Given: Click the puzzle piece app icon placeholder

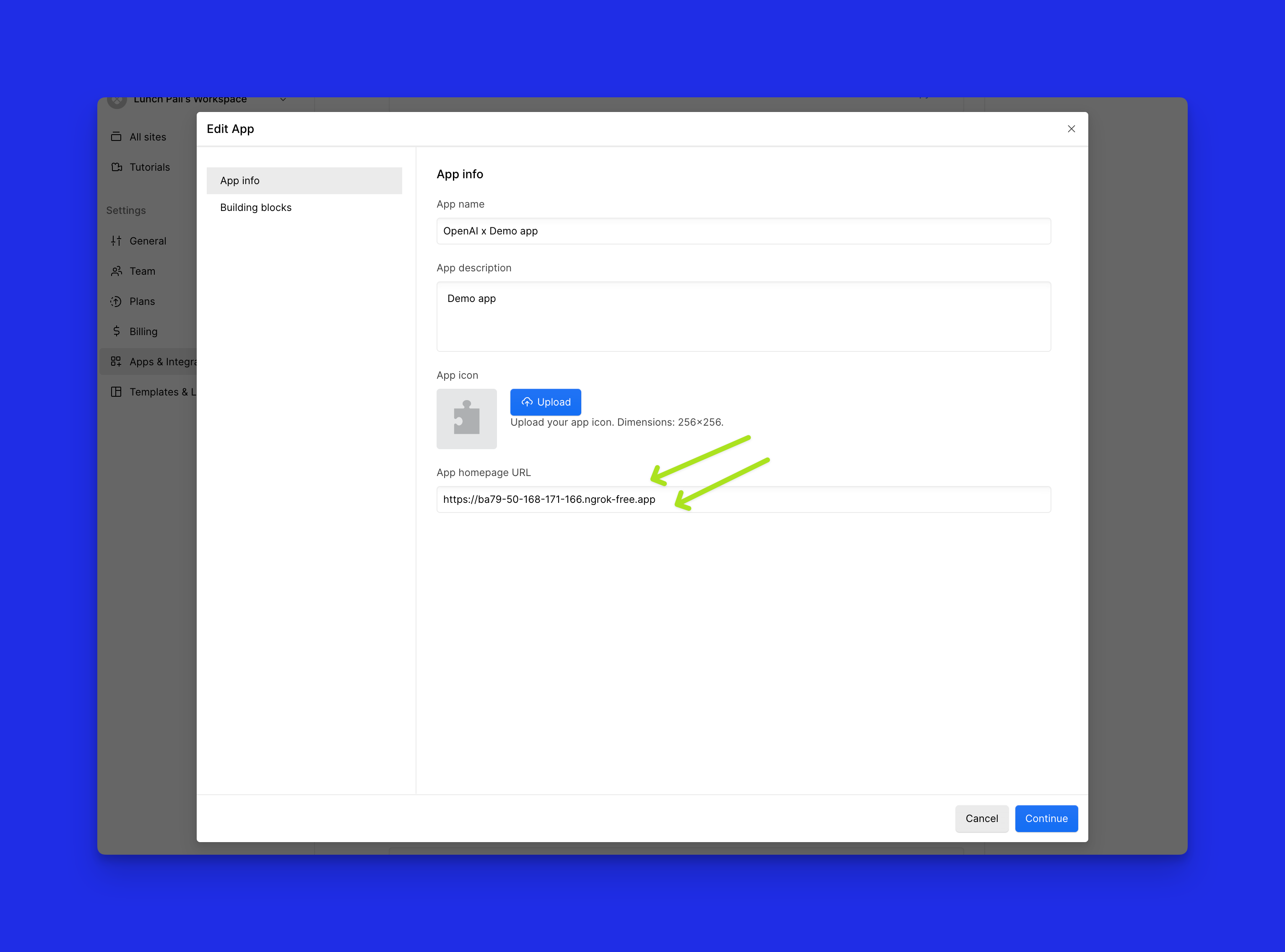Looking at the screenshot, I should point(466,419).
